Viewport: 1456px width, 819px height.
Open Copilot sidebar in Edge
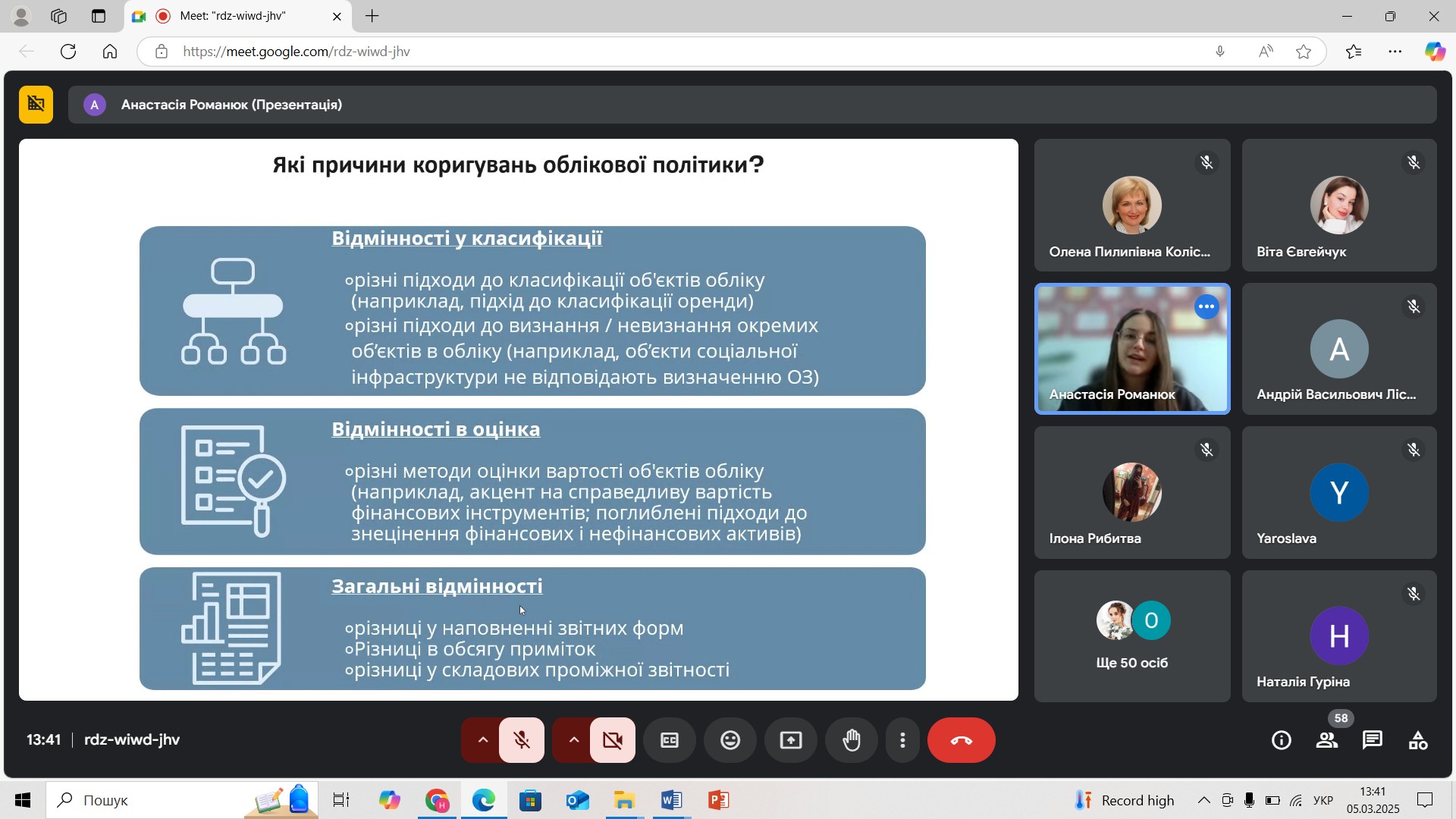click(1435, 52)
